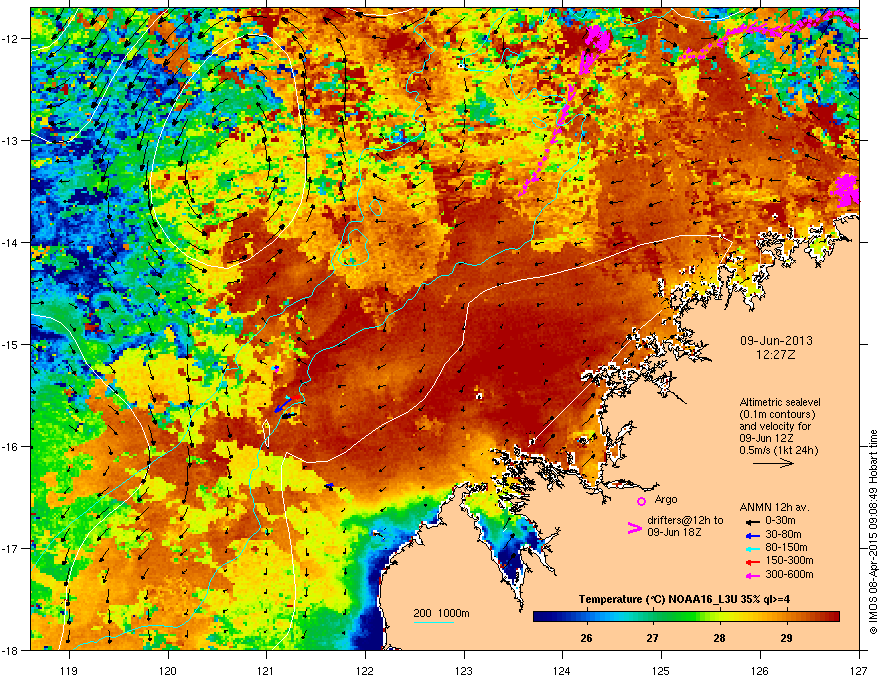Click the '200 1000m' isobath label
880x680 pixels.
coord(441,613)
